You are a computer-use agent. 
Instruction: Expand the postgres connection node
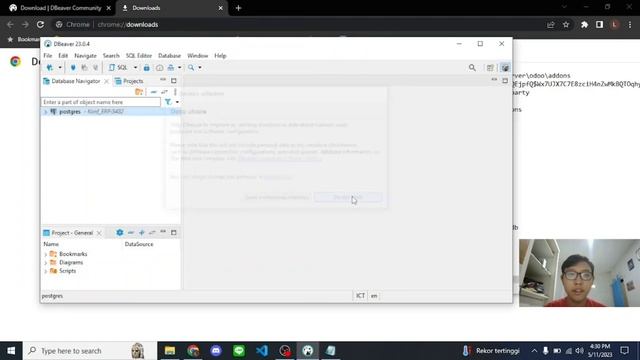tap(45, 112)
